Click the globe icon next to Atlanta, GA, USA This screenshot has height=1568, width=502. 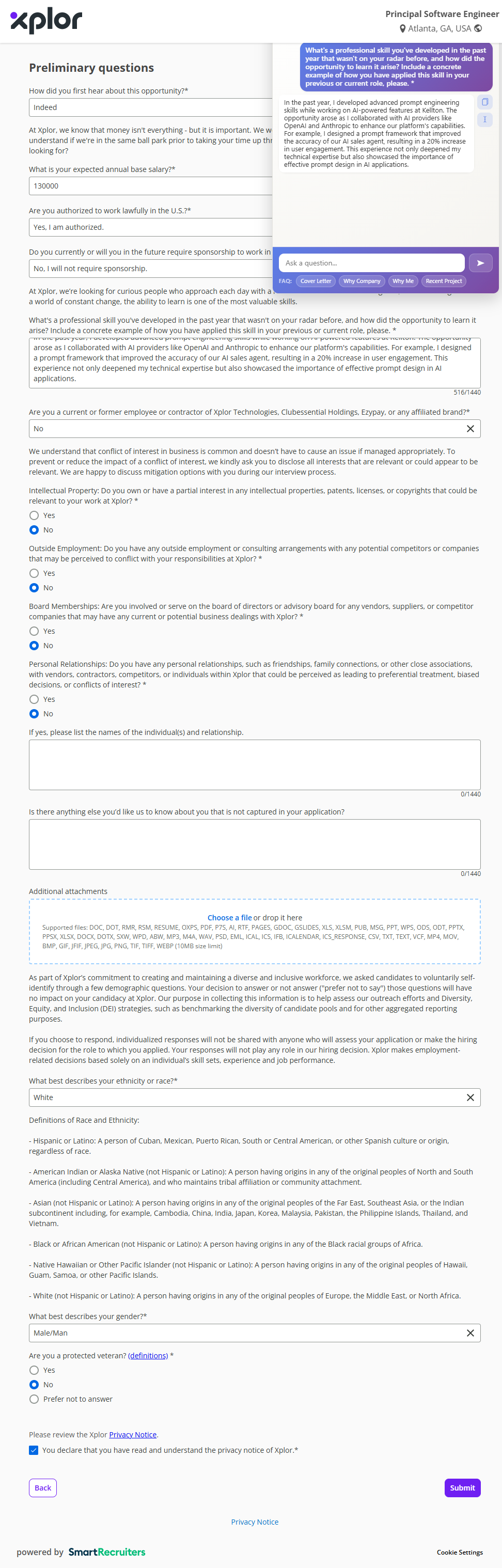pyautogui.click(x=478, y=28)
